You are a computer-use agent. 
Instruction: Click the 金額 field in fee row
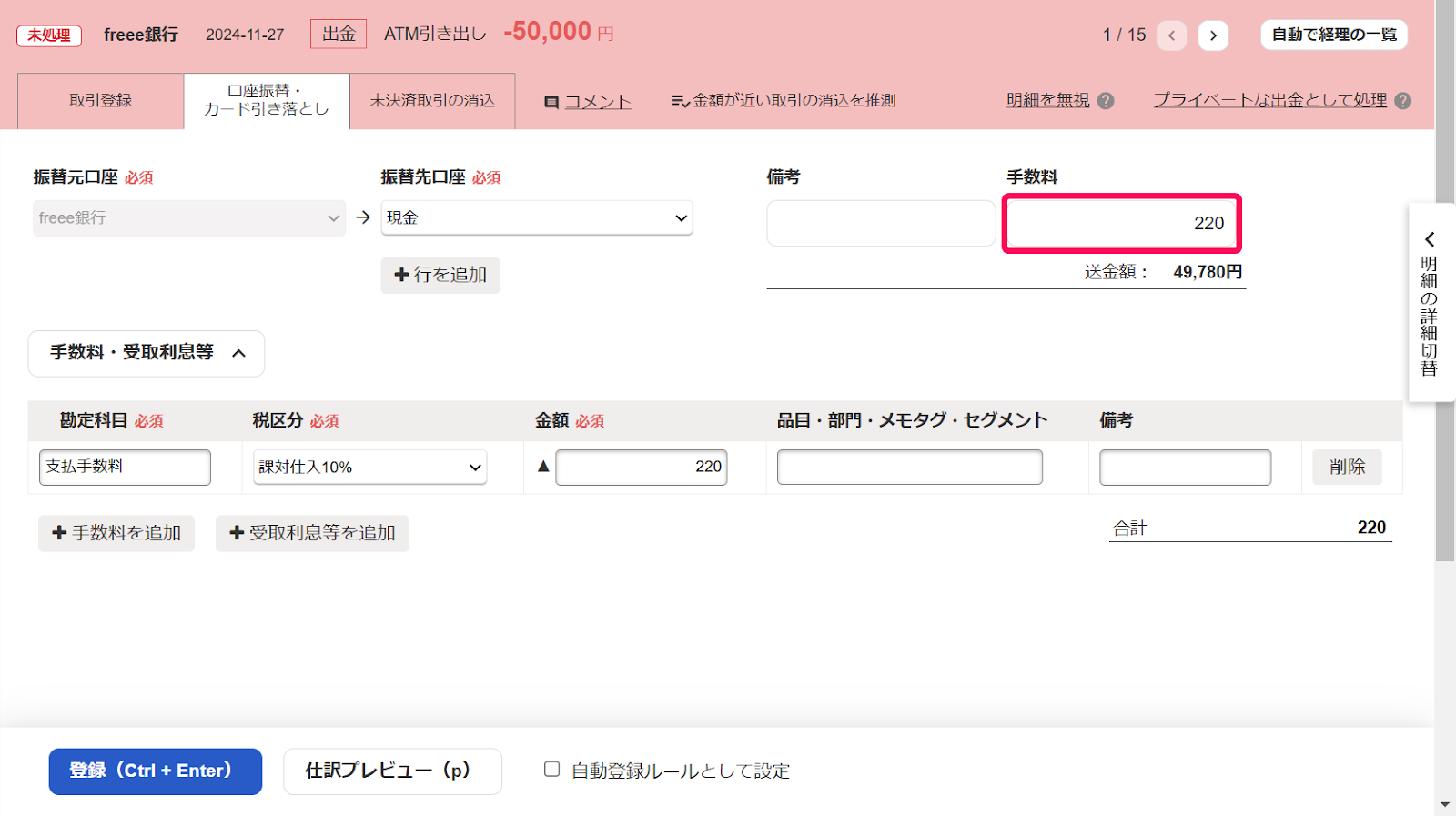coord(642,467)
